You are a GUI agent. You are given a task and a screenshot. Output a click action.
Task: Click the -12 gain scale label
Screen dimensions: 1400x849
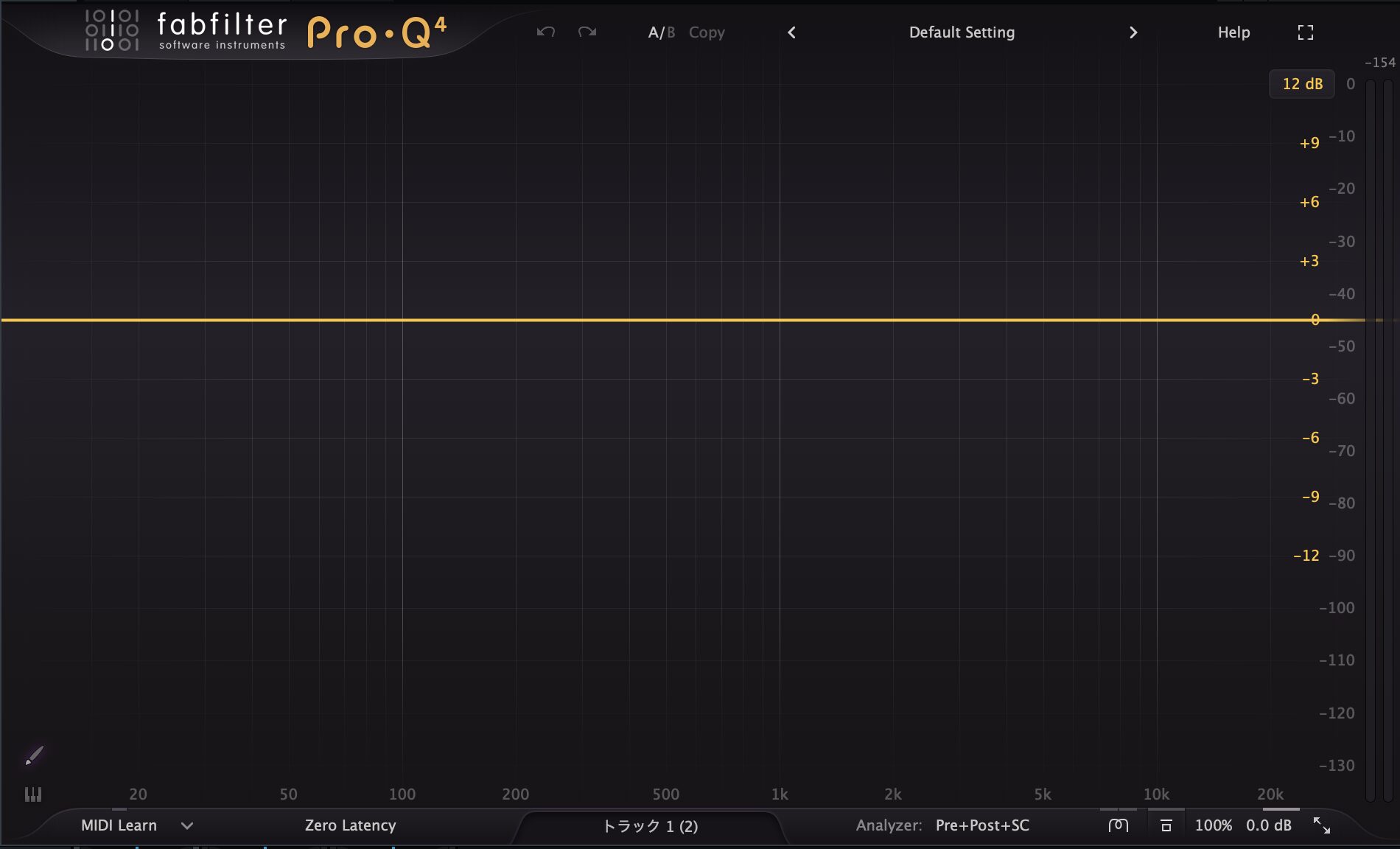click(1306, 556)
